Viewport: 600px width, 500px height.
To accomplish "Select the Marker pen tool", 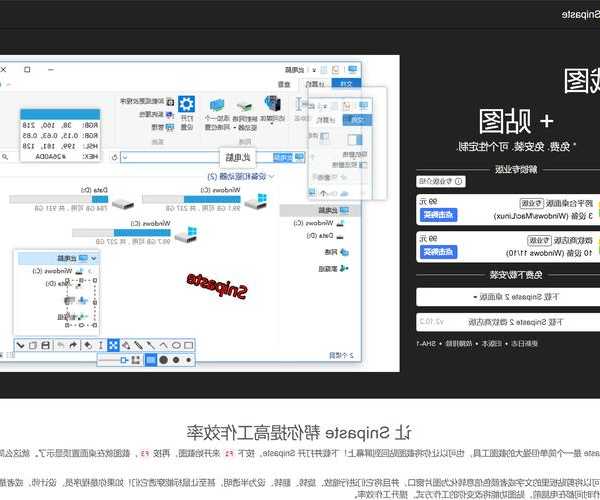I will tap(126, 345).
